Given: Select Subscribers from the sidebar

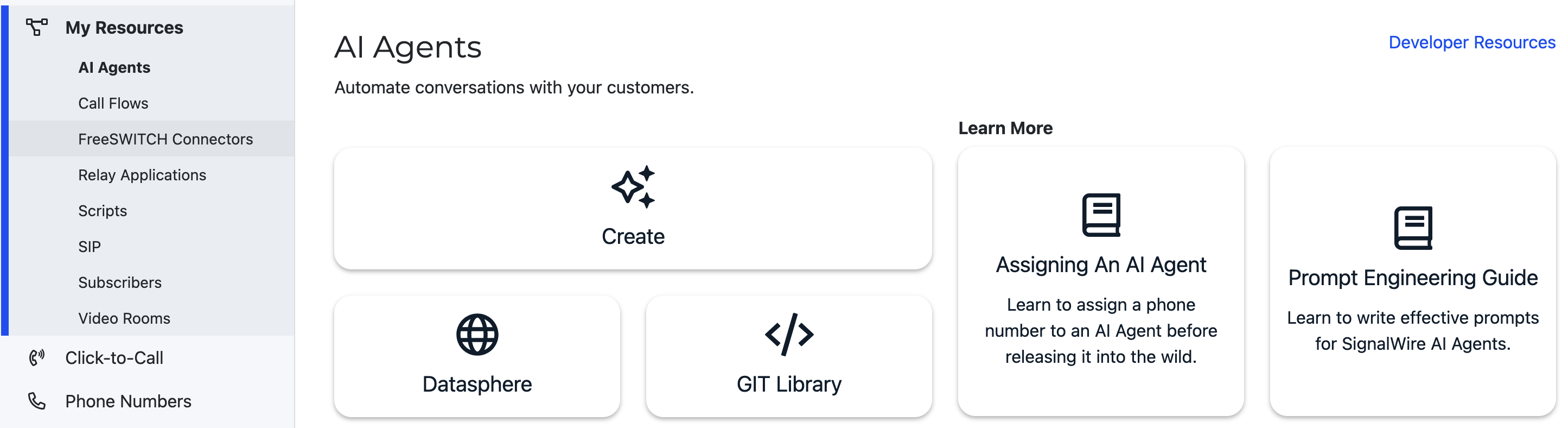Looking at the screenshot, I should 120,282.
